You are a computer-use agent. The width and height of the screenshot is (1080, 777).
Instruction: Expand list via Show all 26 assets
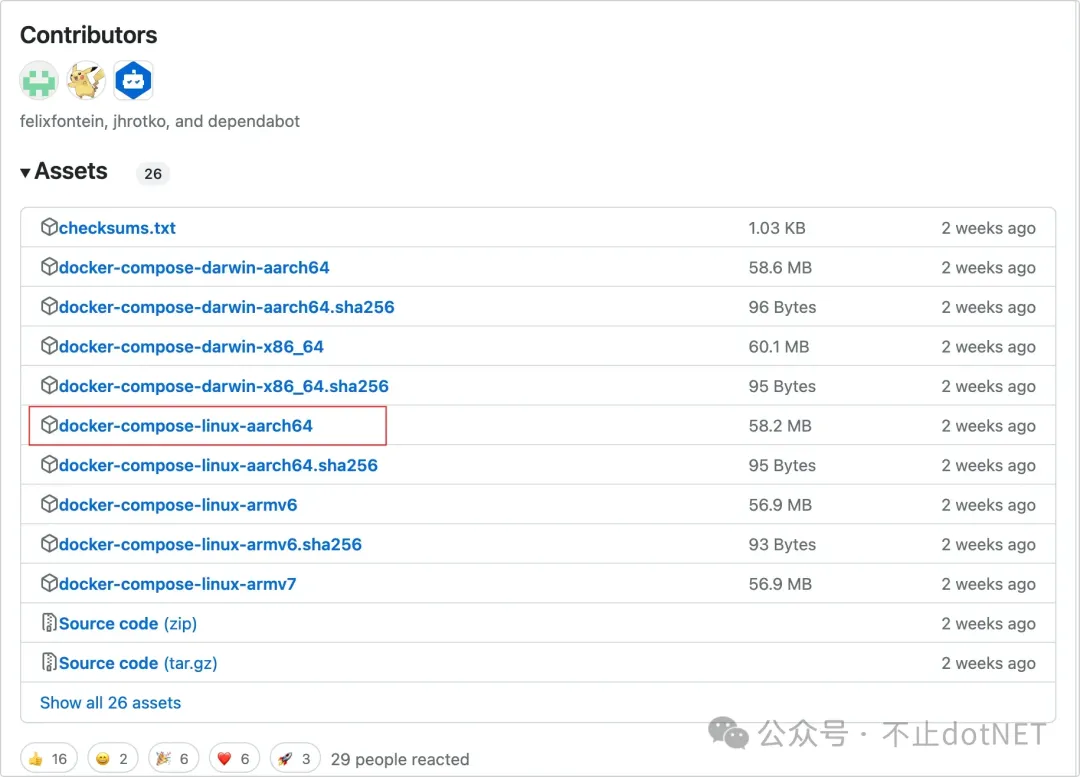tap(110, 703)
